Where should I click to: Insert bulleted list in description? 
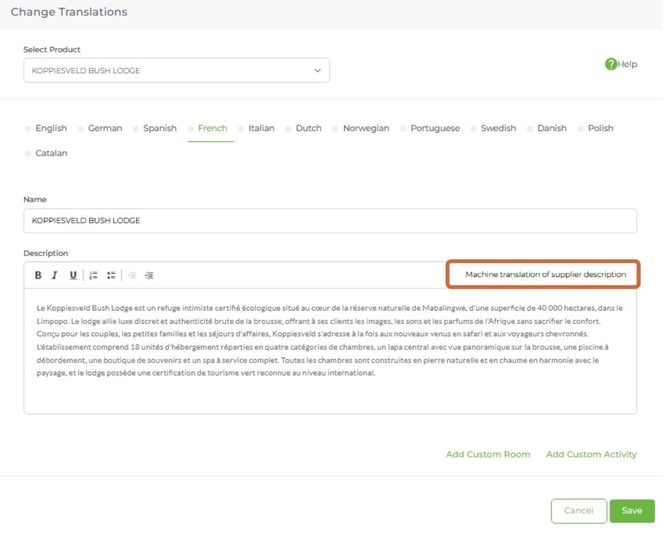point(111,276)
